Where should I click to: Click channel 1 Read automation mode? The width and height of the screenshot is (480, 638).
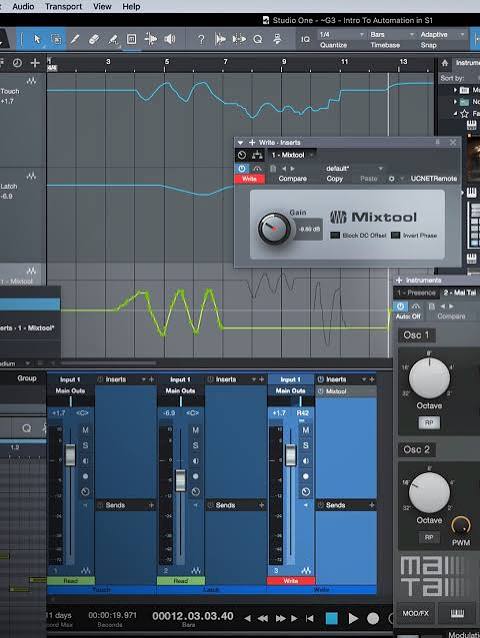(x=71, y=581)
